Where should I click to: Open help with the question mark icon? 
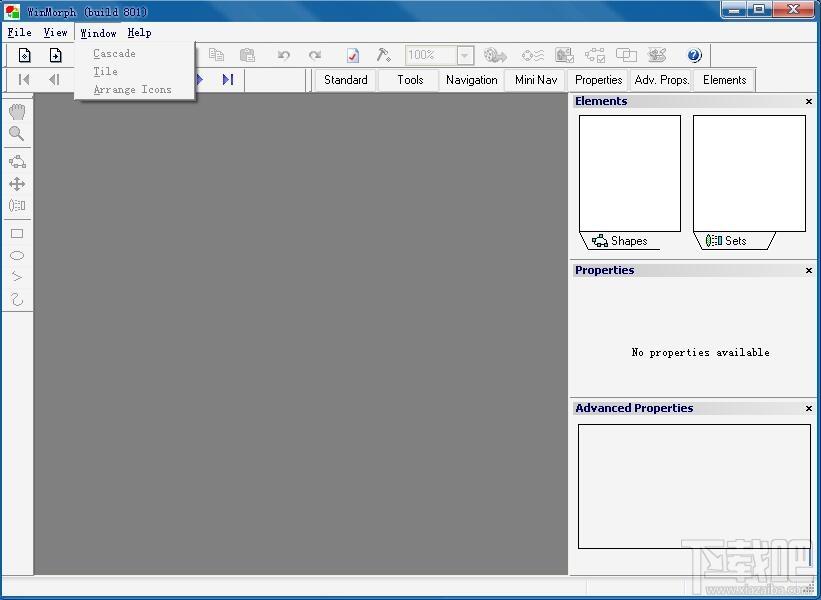tap(694, 55)
